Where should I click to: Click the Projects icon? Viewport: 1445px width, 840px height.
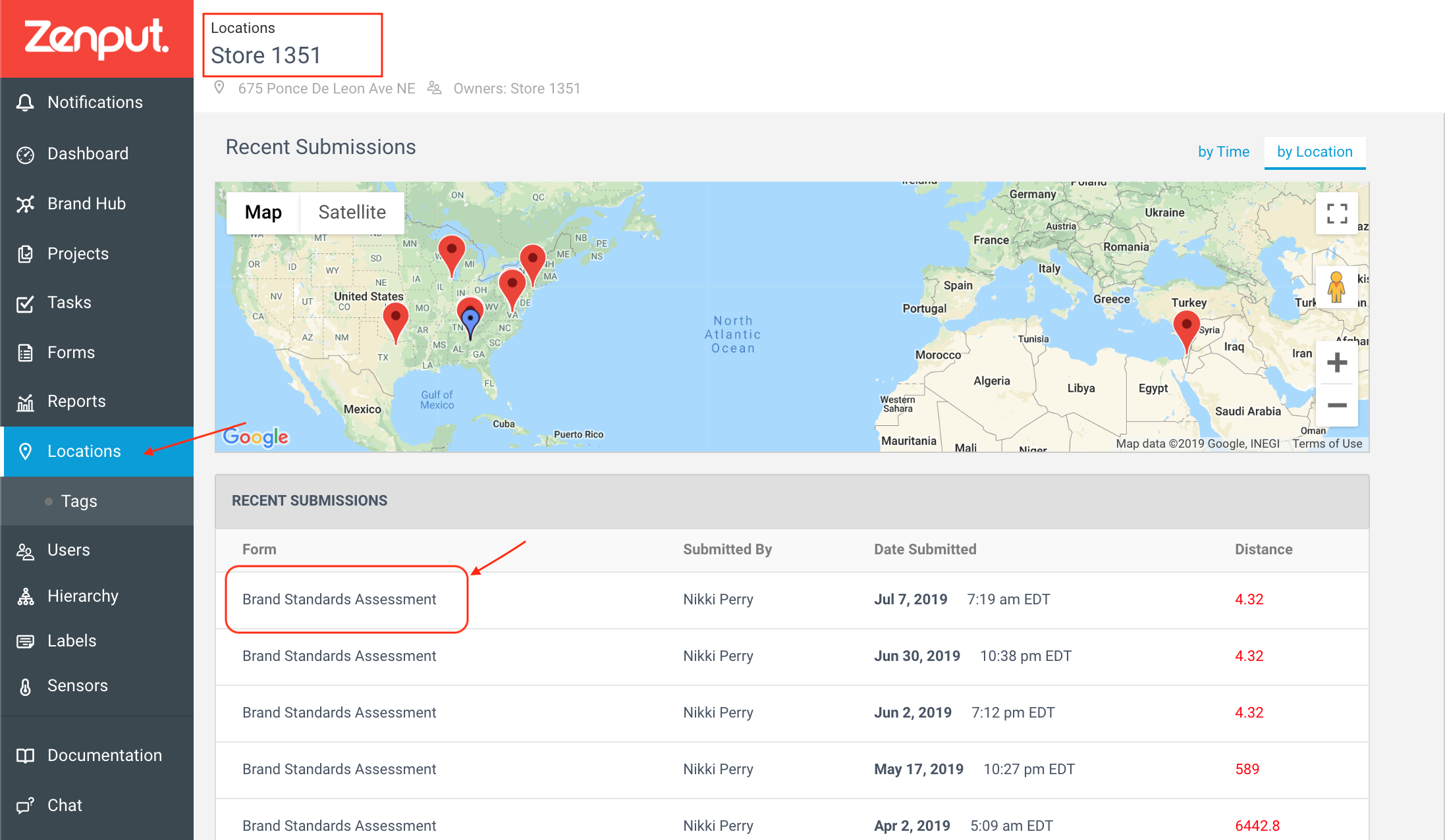click(25, 254)
